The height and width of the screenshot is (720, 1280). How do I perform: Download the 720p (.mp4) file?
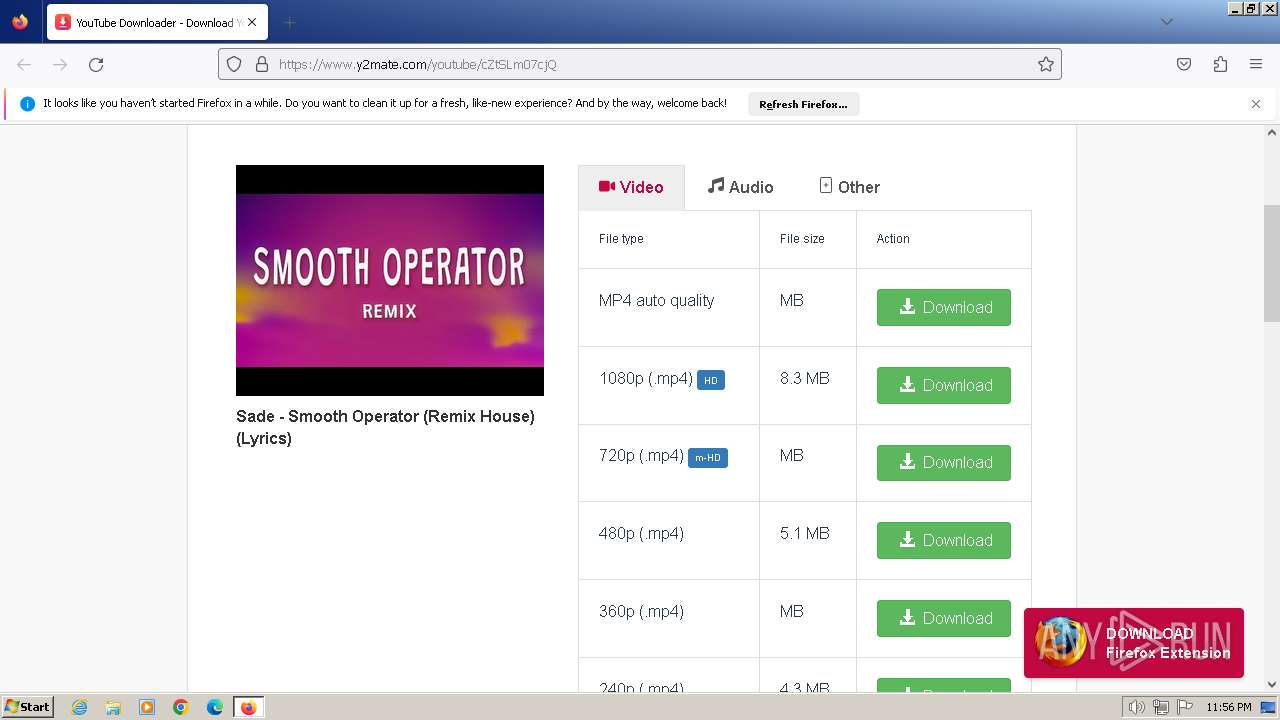pyautogui.click(x=943, y=462)
